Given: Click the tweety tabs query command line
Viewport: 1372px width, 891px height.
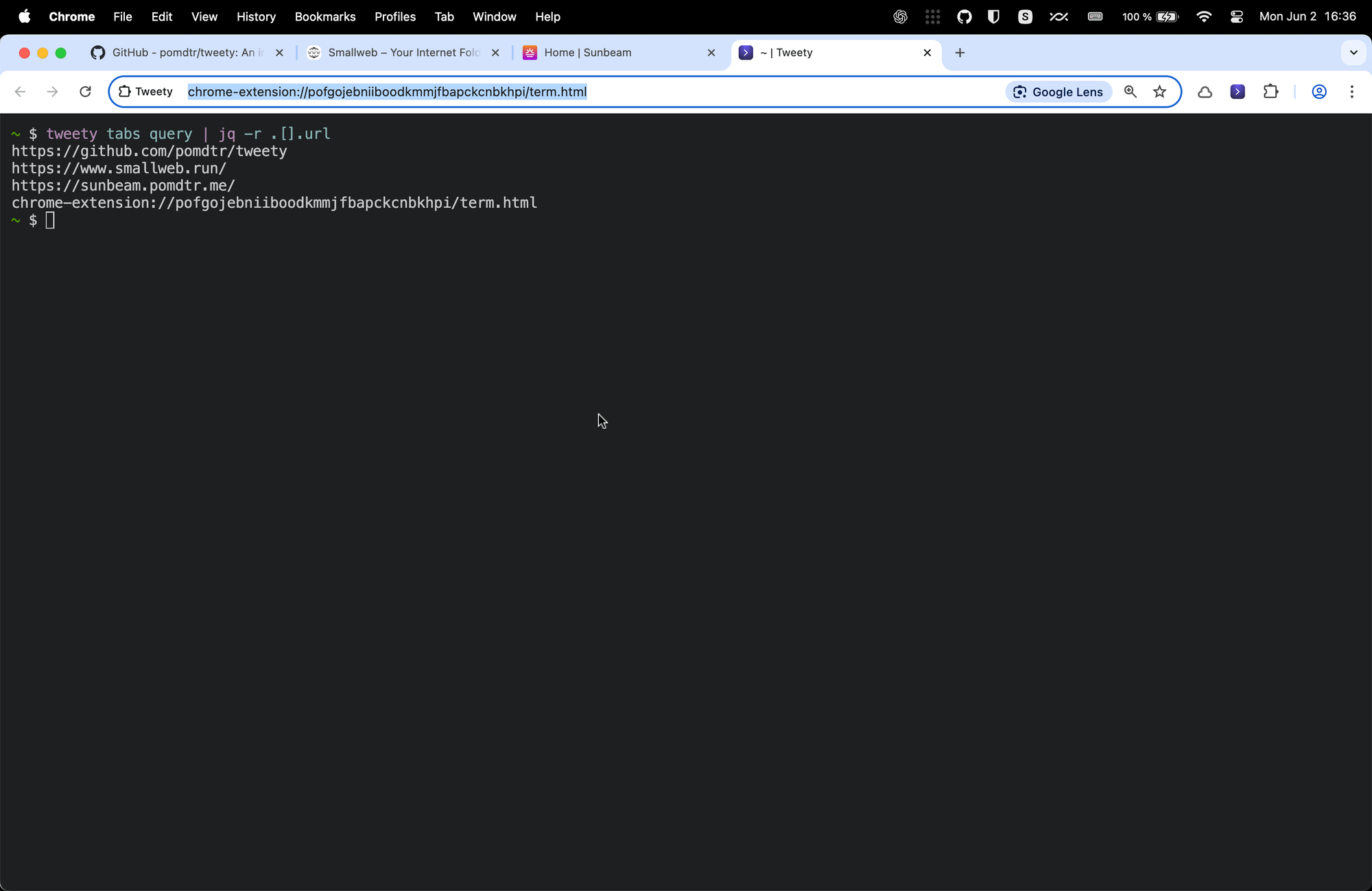Looking at the screenshot, I should (188, 134).
